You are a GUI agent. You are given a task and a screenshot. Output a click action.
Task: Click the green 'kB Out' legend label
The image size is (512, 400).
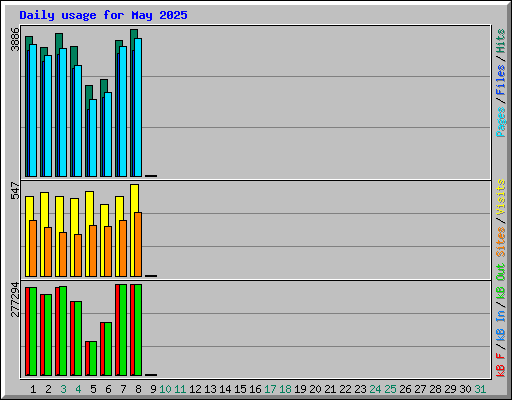click(500, 282)
